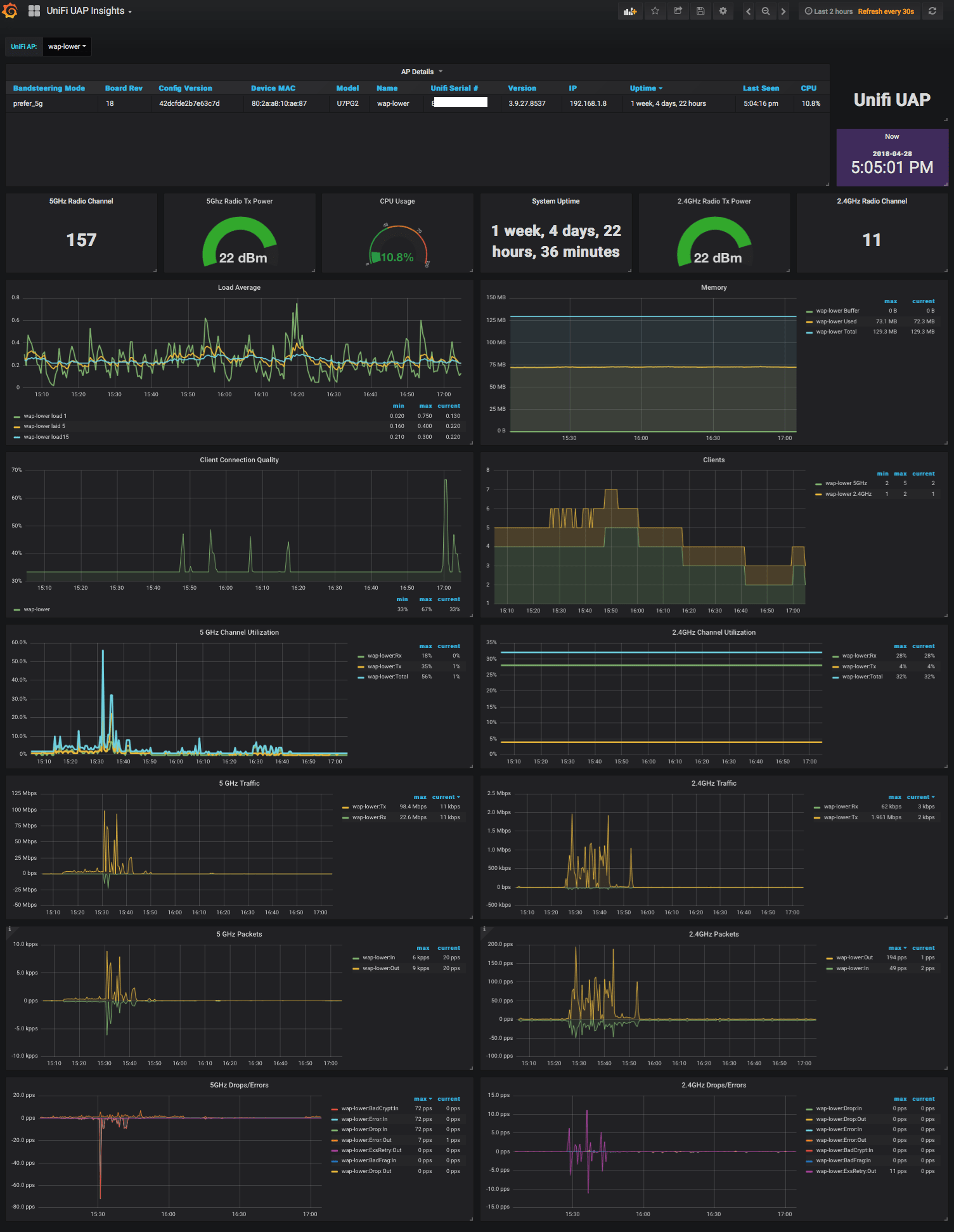Open the wap-lower AP selector dropdown
This screenshot has width=954, height=1232.
click(67, 46)
